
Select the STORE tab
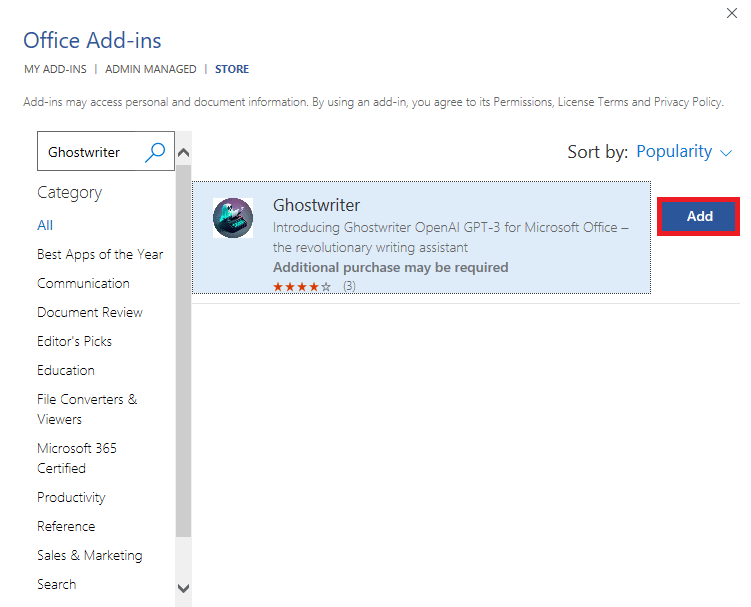[x=232, y=69]
